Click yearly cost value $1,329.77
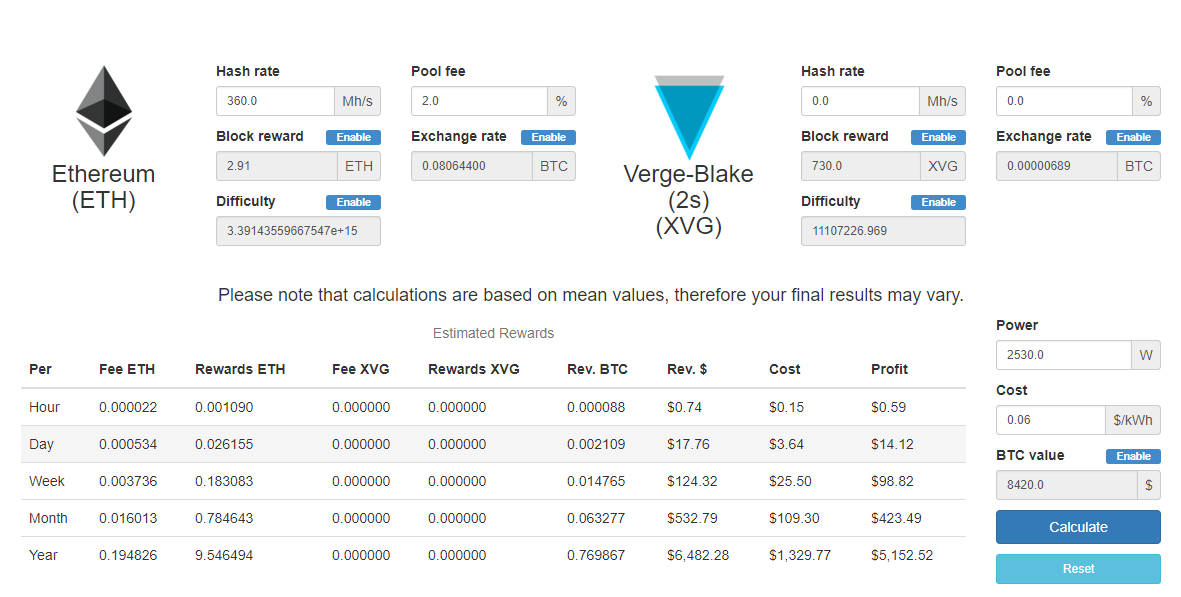This screenshot has width=1181, height=597. pyautogui.click(x=800, y=556)
